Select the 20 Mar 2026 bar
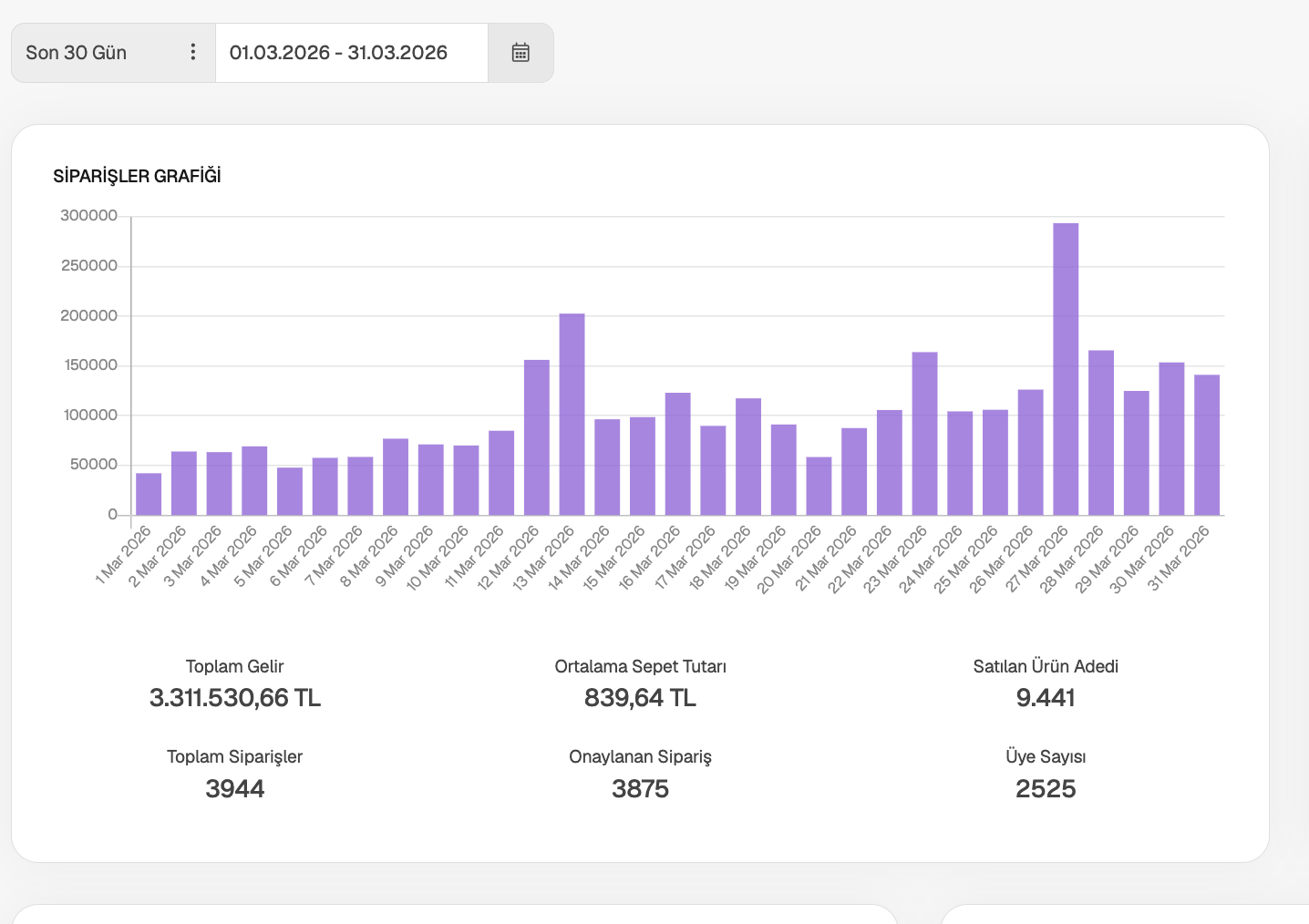This screenshot has height=924, width=1309. tap(819, 486)
